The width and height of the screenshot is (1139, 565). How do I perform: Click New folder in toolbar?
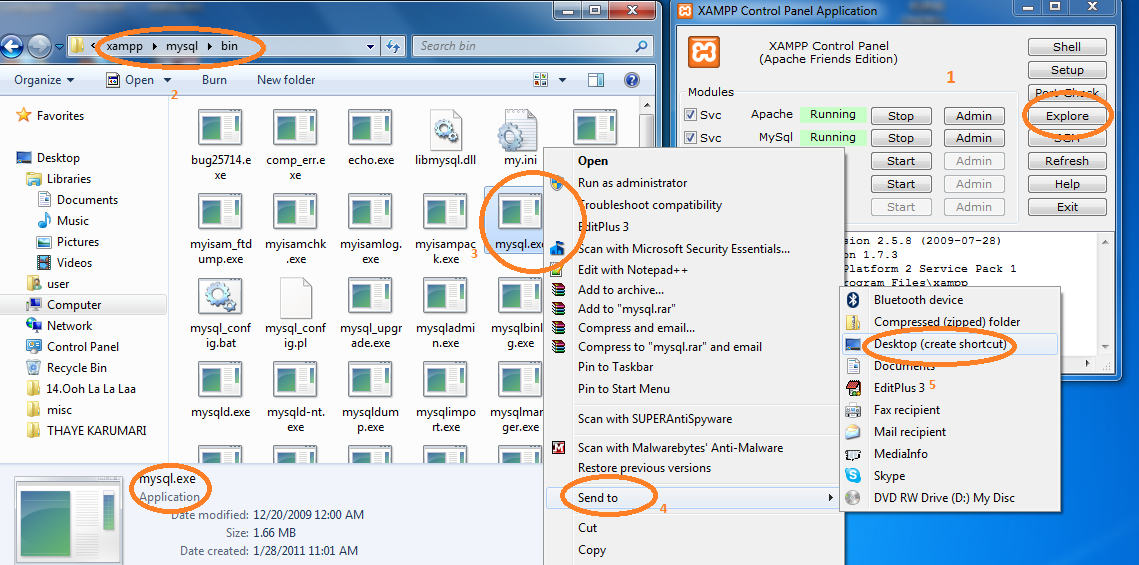pyautogui.click(x=286, y=80)
